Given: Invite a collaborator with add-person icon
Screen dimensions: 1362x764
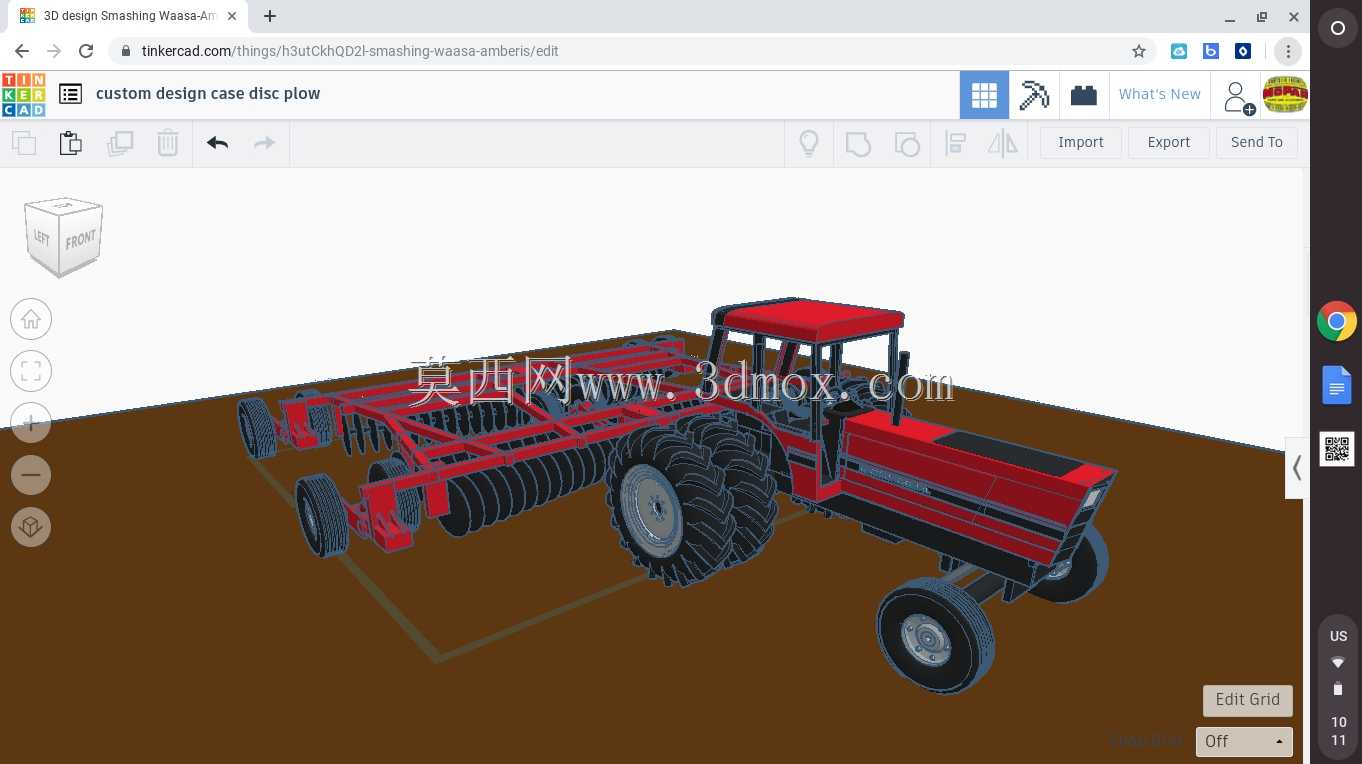Looking at the screenshot, I should (x=1238, y=97).
